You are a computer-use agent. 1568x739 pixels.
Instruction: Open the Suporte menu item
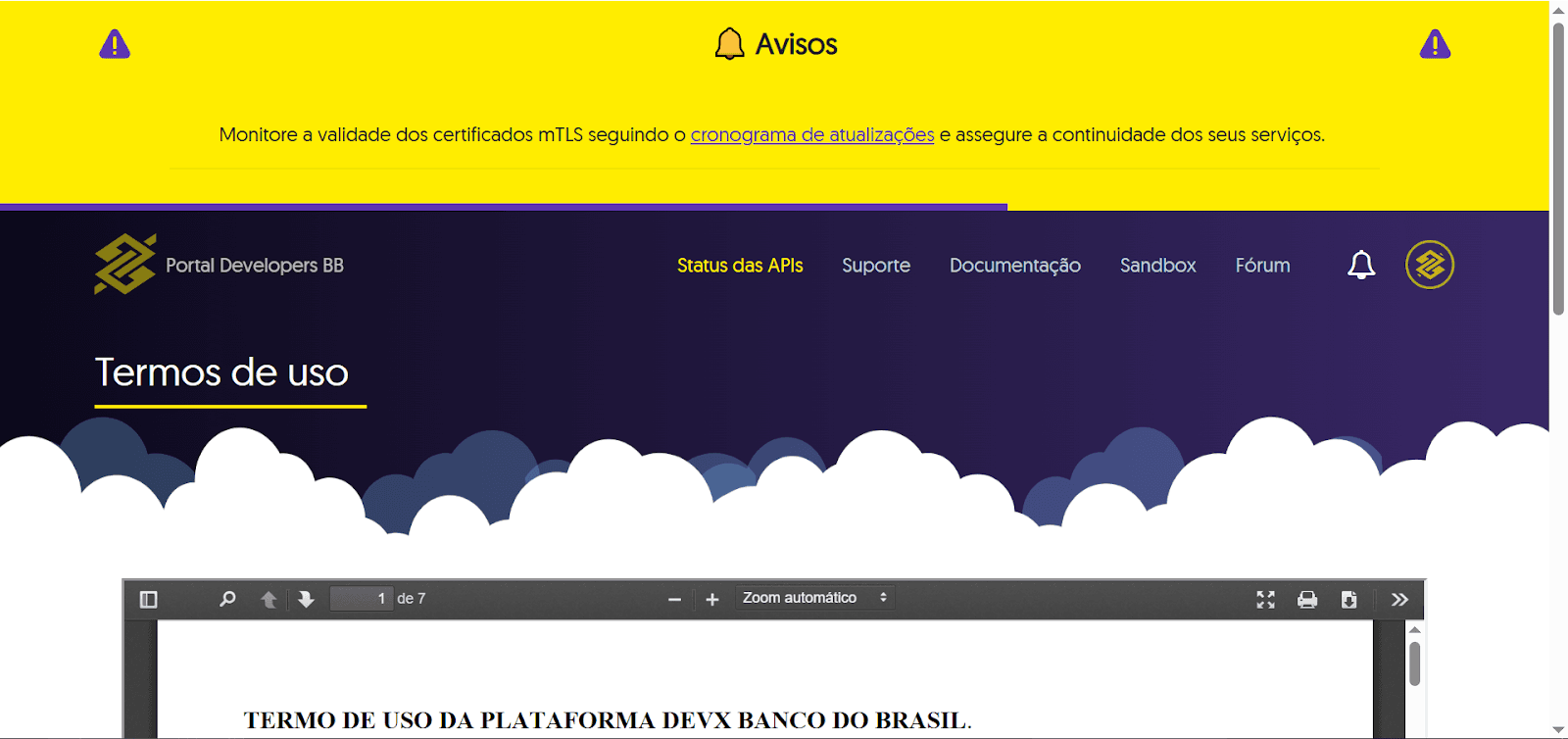tap(876, 266)
